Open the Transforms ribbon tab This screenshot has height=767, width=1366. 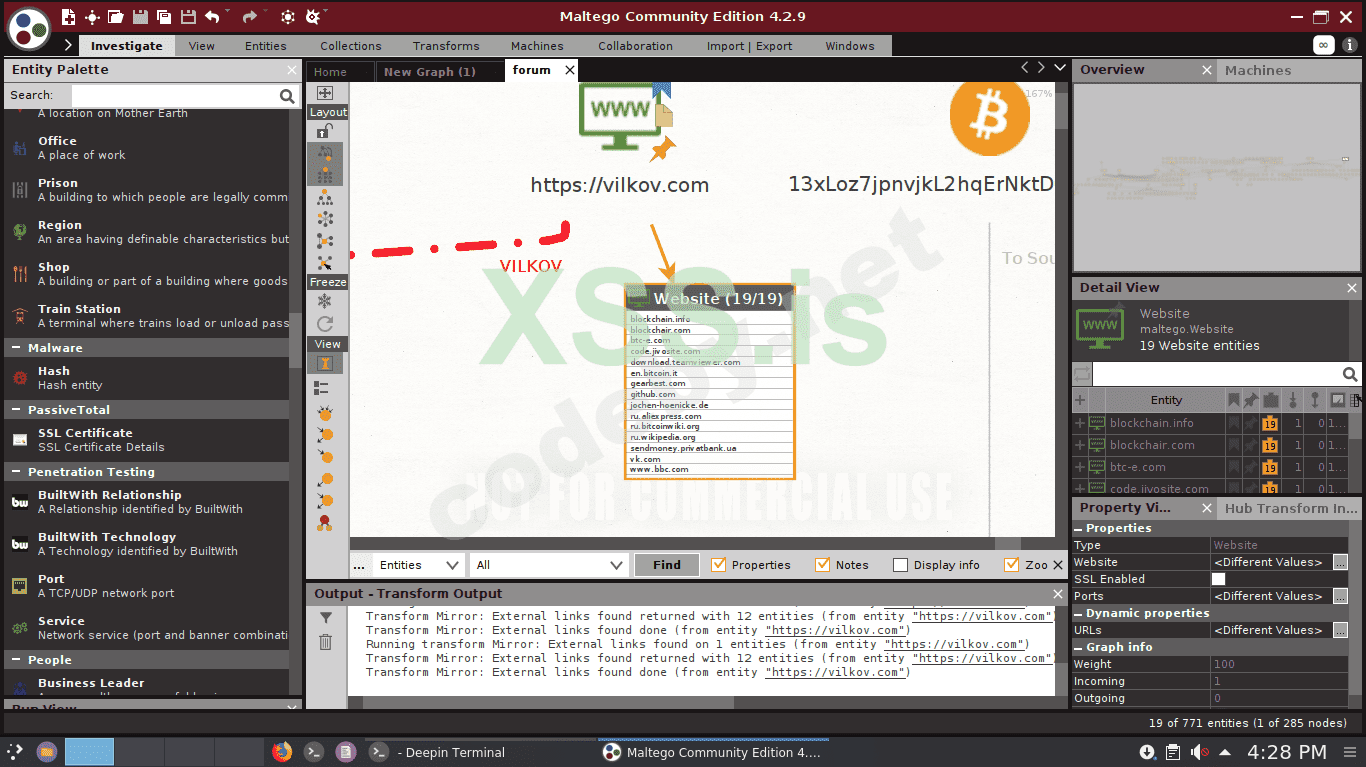(x=446, y=46)
